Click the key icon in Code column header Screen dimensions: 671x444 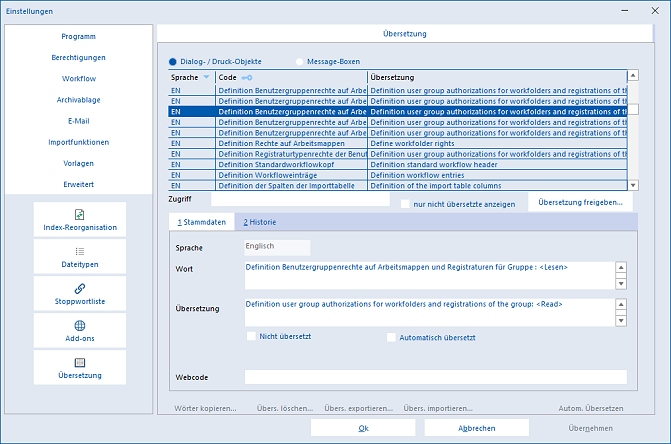247,77
